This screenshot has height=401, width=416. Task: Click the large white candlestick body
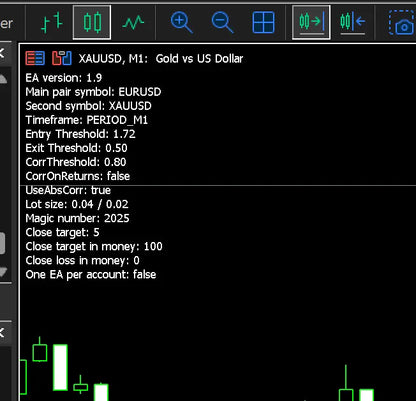click(60, 367)
